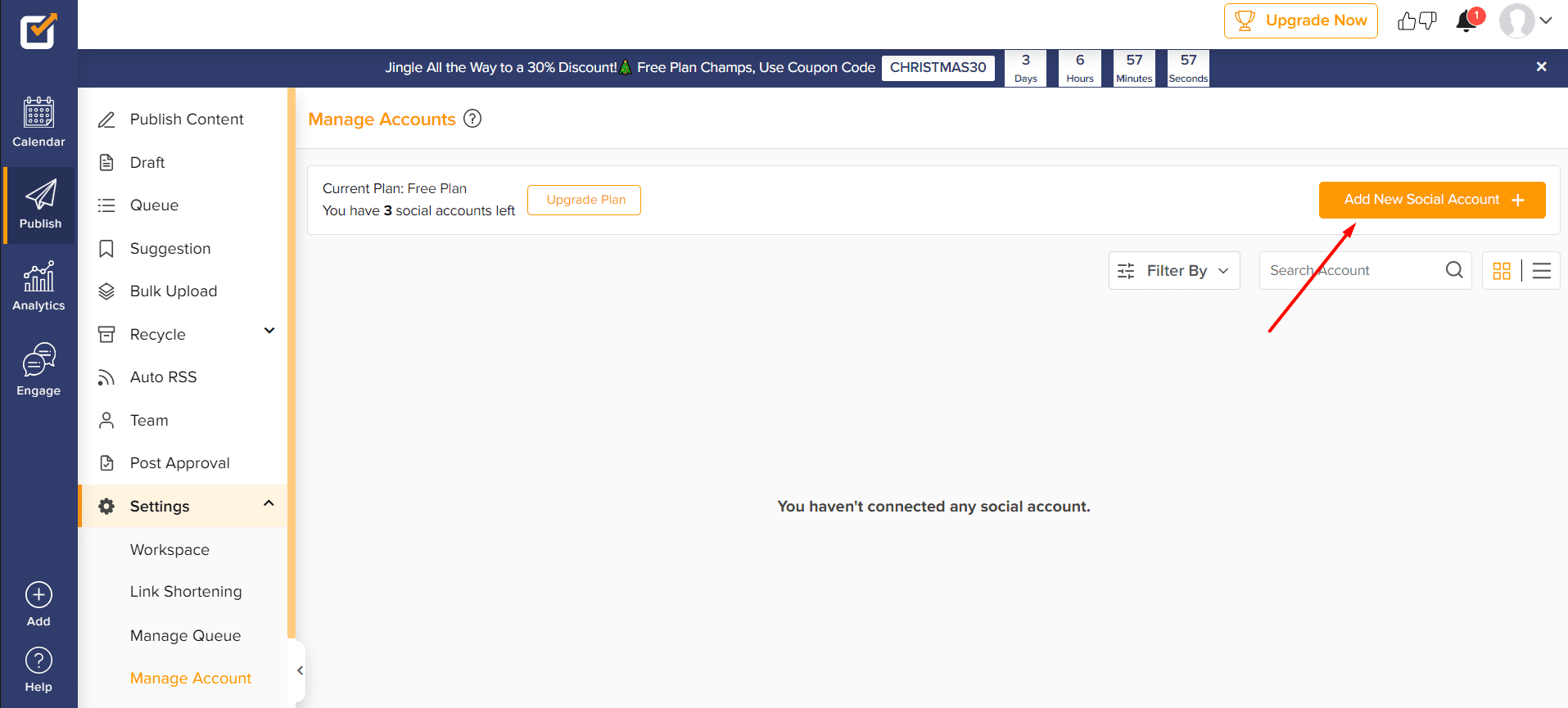The image size is (1568, 708).
Task: Go to Link Shortening settings
Action: click(x=186, y=592)
